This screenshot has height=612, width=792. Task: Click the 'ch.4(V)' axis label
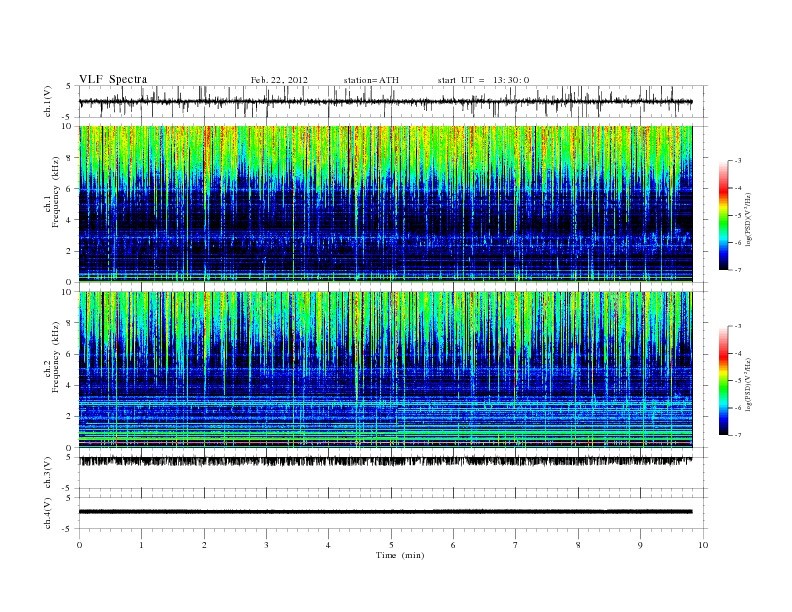pos(48,514)
